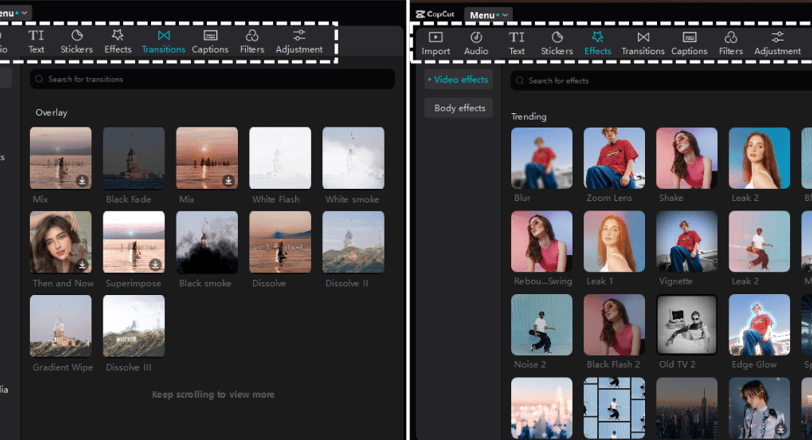Select the Video effects category

458,80
